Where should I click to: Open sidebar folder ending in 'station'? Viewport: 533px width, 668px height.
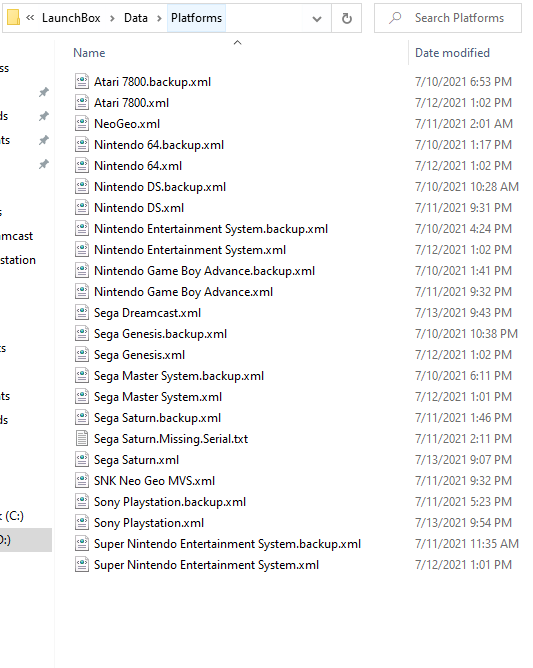tap(18, 260)
